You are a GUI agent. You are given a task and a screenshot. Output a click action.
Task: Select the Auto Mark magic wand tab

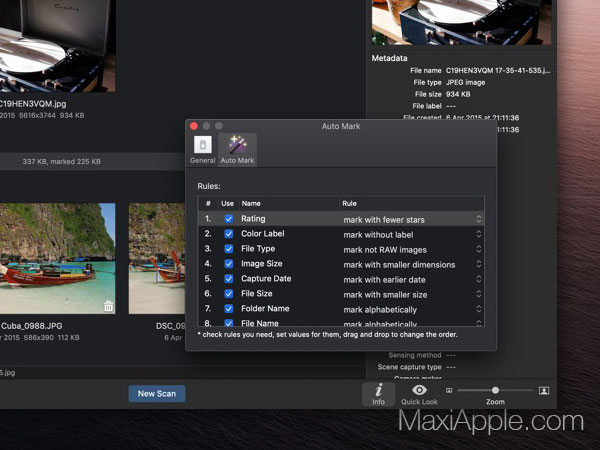click(237, 150)
